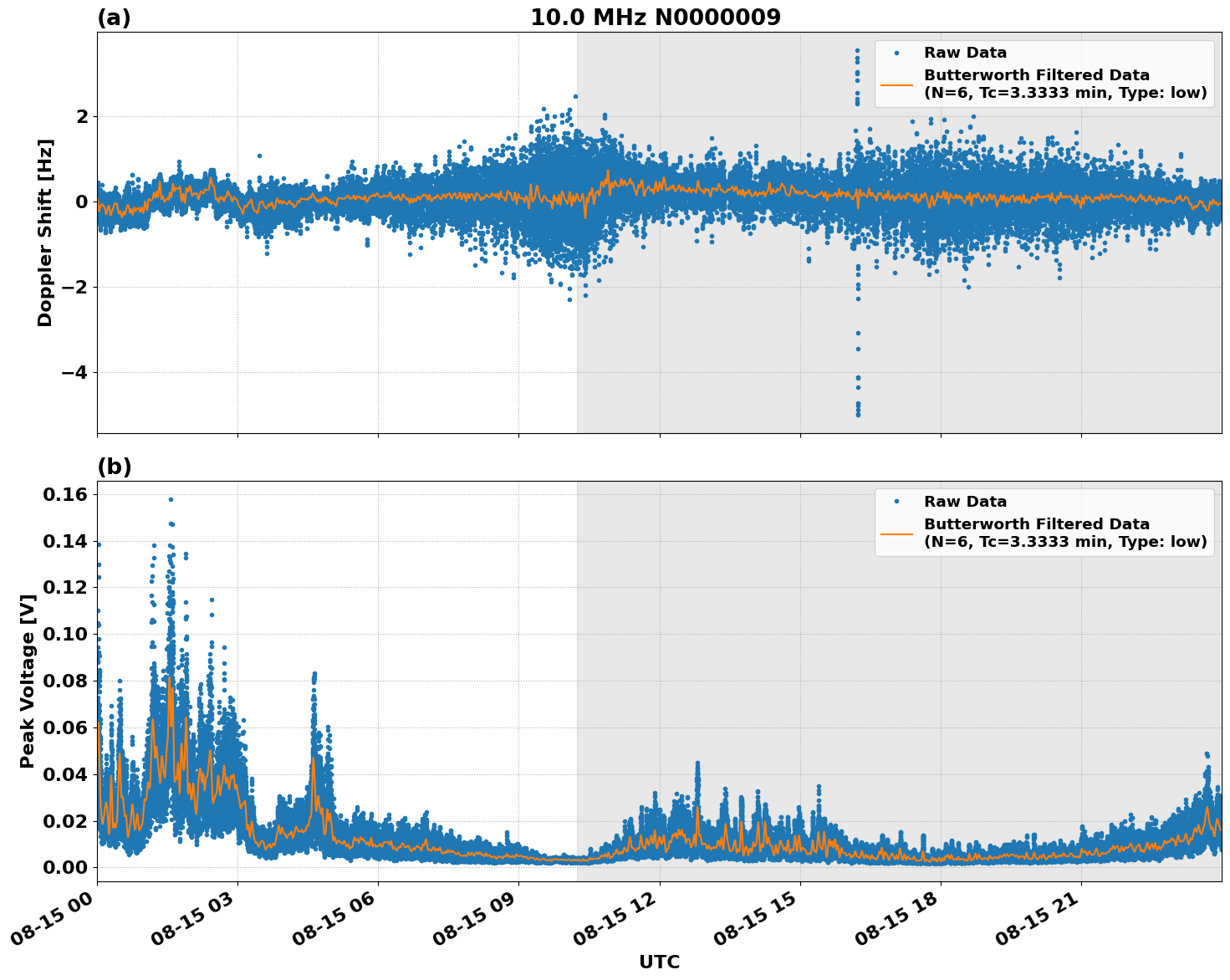Click the panel label (b) icon
1230x980 pixels.
pos(114,466)
